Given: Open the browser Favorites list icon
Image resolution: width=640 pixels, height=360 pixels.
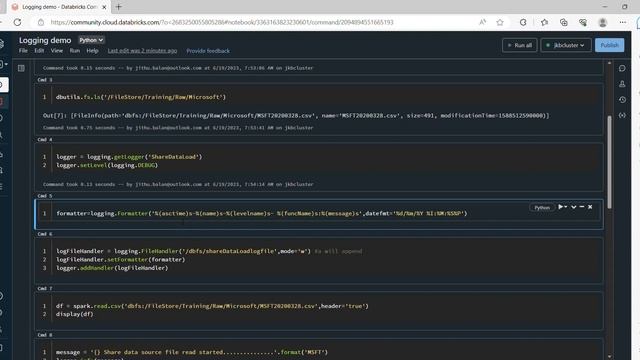Looking at the screenshot, I should [544, 22].
